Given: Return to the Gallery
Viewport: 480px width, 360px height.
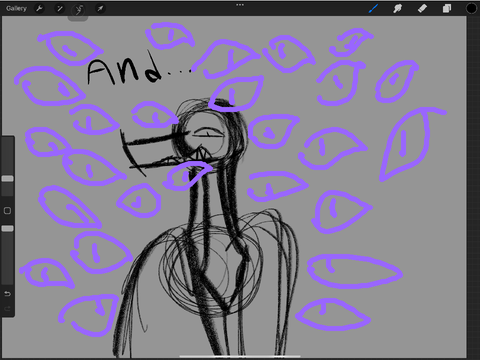Looking at the screenshot, I should click(16, 8).
